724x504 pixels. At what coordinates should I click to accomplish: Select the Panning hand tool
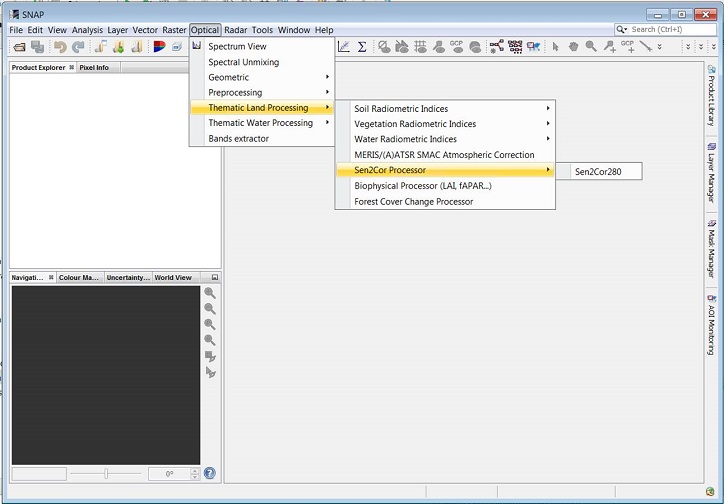574,47
